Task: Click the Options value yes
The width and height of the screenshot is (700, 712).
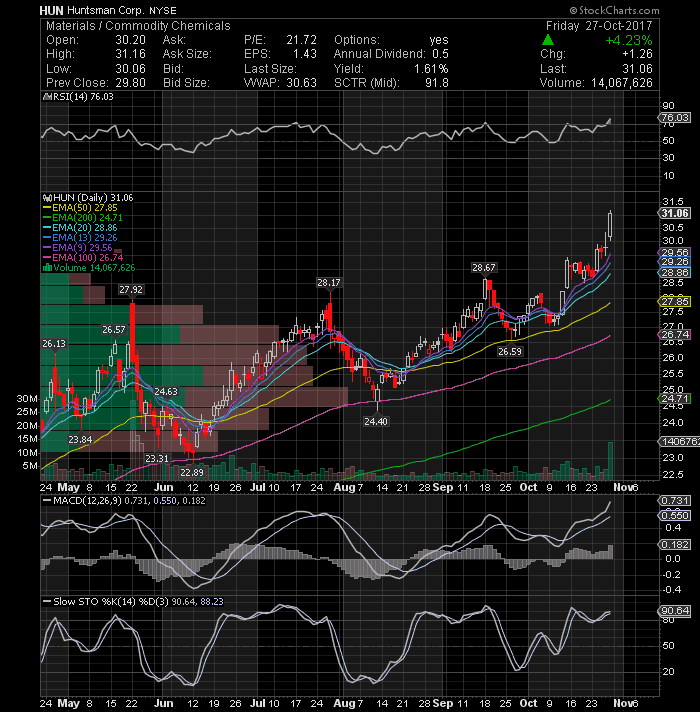Action: (439, 40)
